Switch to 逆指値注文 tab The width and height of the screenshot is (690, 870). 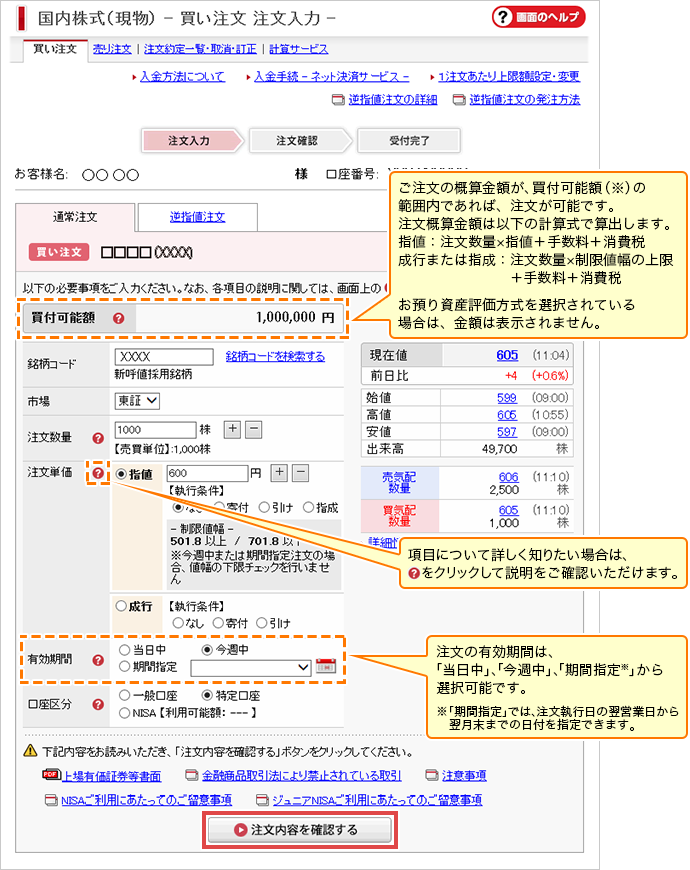(197, 217)
